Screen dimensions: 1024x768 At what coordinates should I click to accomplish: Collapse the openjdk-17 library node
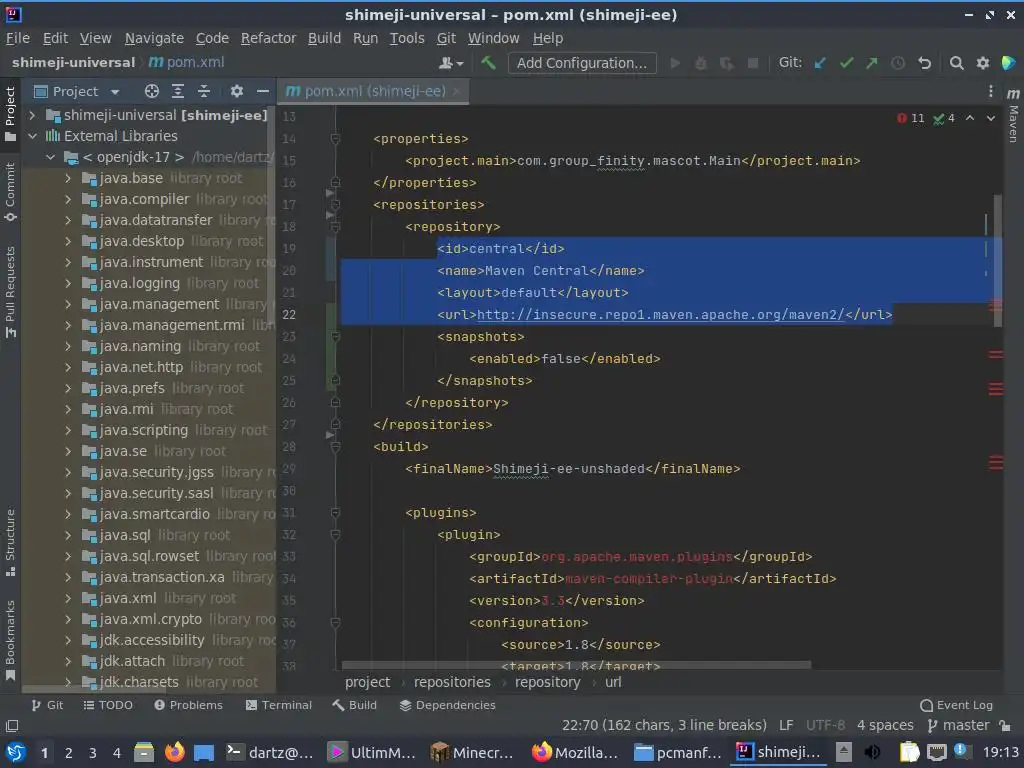[x=50, y=157]
